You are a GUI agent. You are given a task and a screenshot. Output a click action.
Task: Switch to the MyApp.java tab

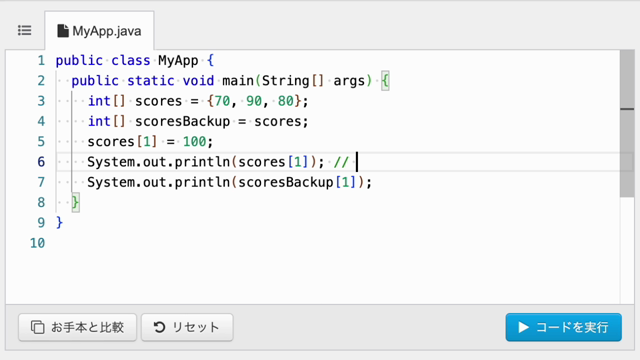pyautogui.click(x=99, y=31)
